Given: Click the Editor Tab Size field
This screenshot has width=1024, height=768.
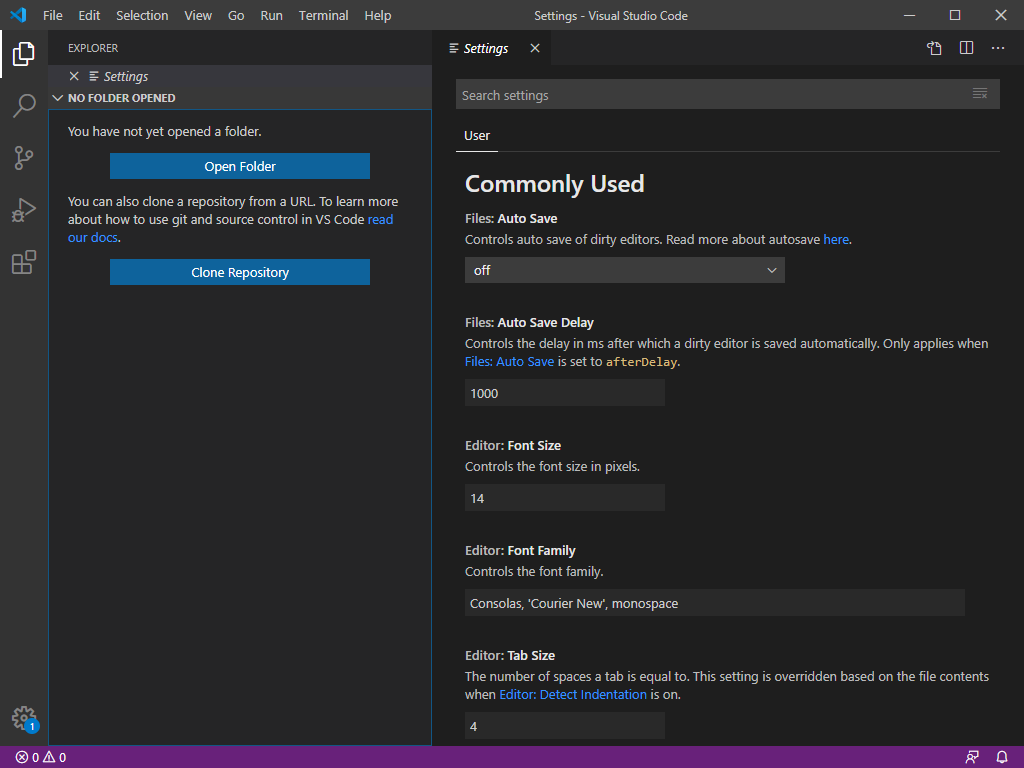Looking at the screenshot, I should (565, 726).
